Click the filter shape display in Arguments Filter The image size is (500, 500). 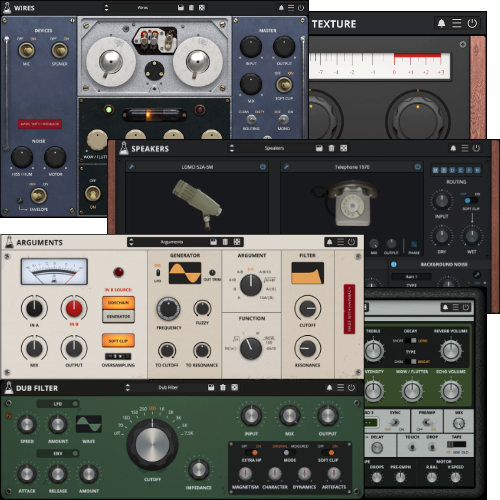click(x=307, y=273)
